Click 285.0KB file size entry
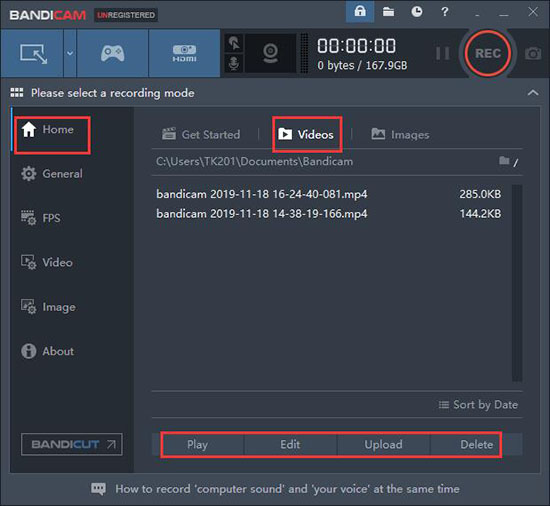The height and width of the screenshot is (506, 550). click(x=480, y=194)
